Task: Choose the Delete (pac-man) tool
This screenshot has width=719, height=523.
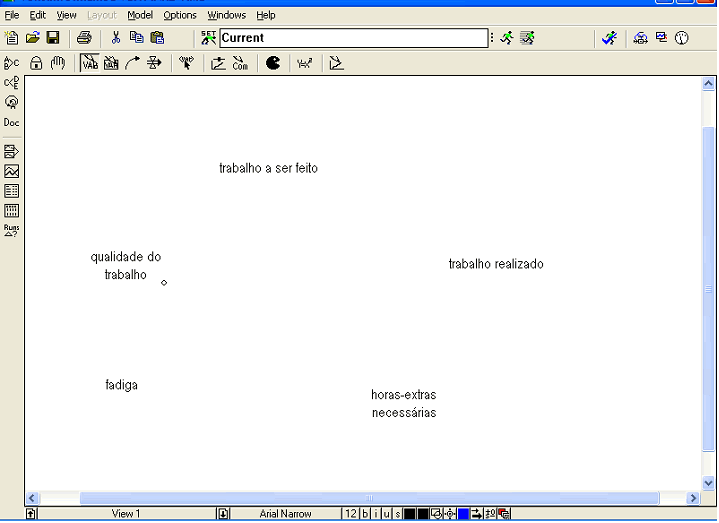Action: tap(273, 63)
